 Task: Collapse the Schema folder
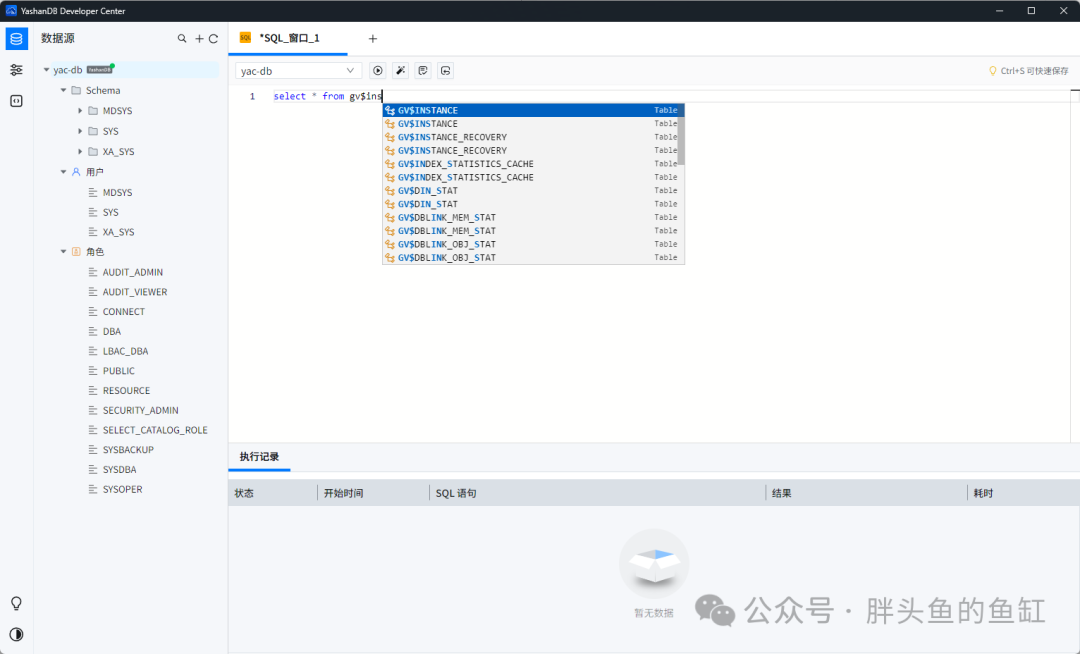tap(63, 90)
